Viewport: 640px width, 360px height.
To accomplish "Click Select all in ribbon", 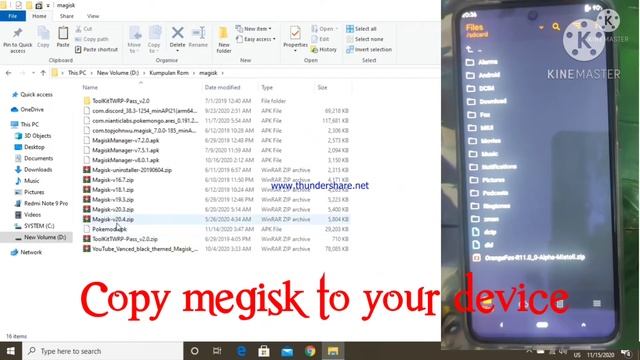I will (361, 29).
